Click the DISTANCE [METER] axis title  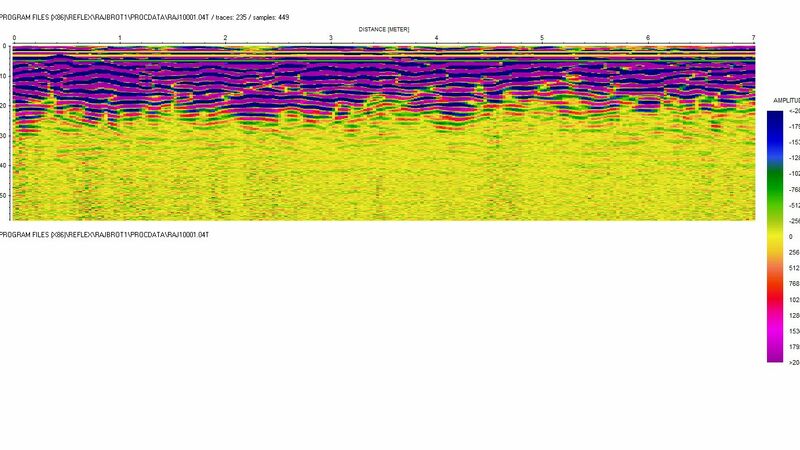pyautogui.click(x=383, y=29)
